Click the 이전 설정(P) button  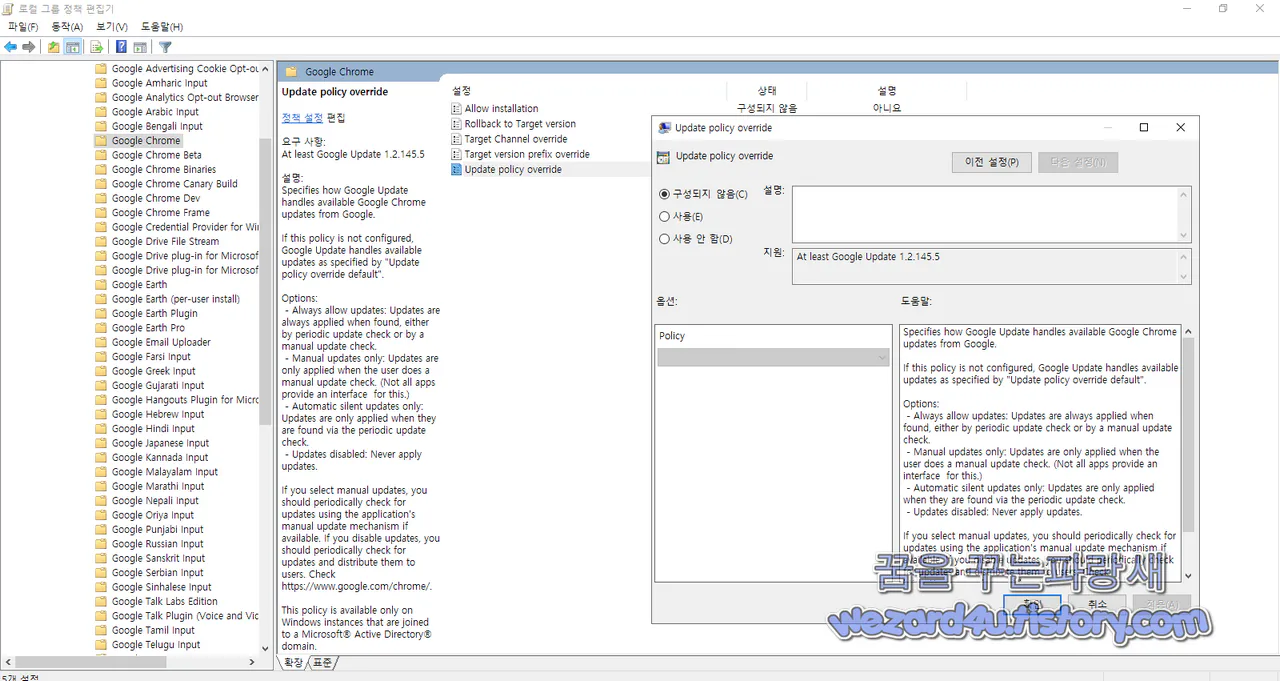click(x=991, y=162)
